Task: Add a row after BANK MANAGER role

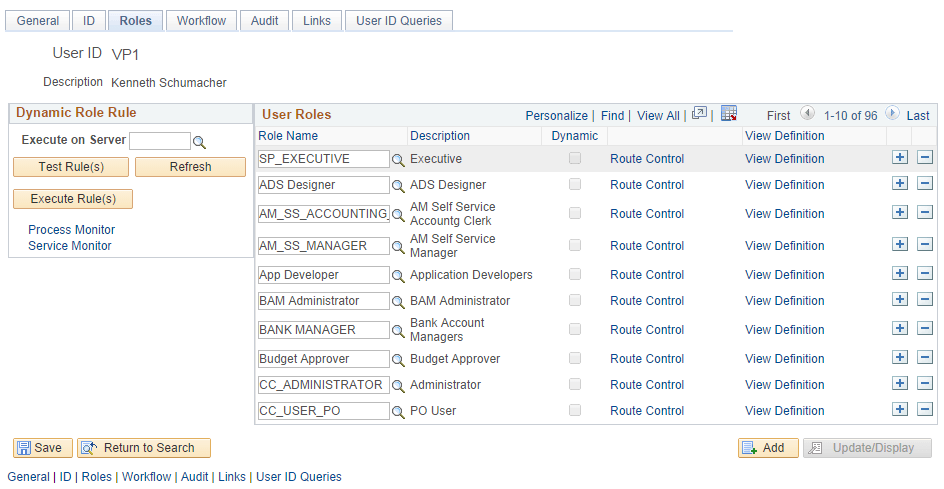Action: pyautogui.click(x=899, y=328)
